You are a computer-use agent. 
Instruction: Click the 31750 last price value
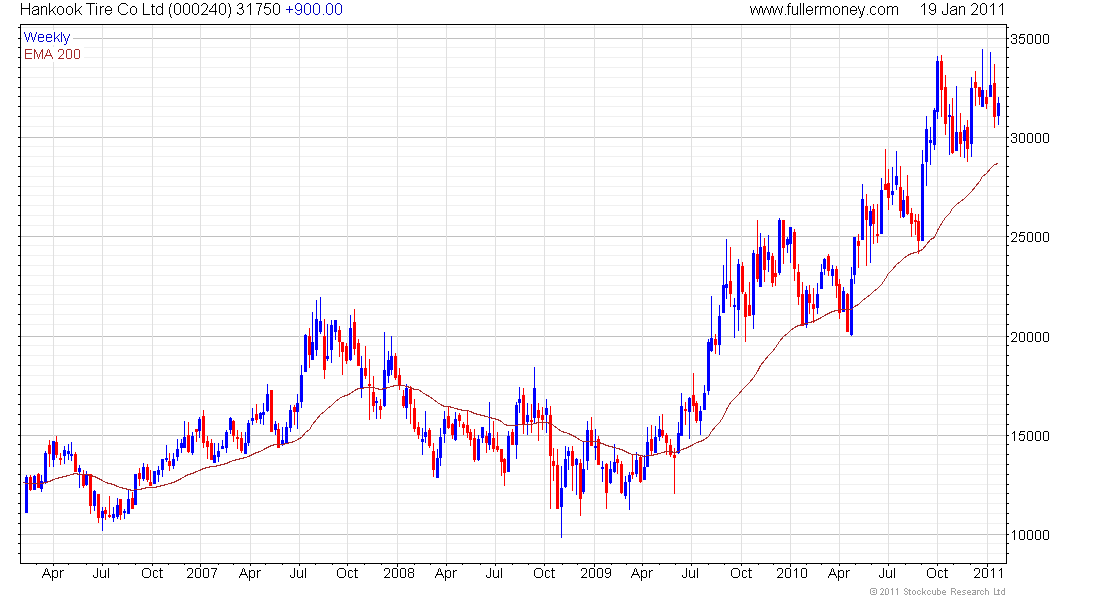tap(260, 10)
